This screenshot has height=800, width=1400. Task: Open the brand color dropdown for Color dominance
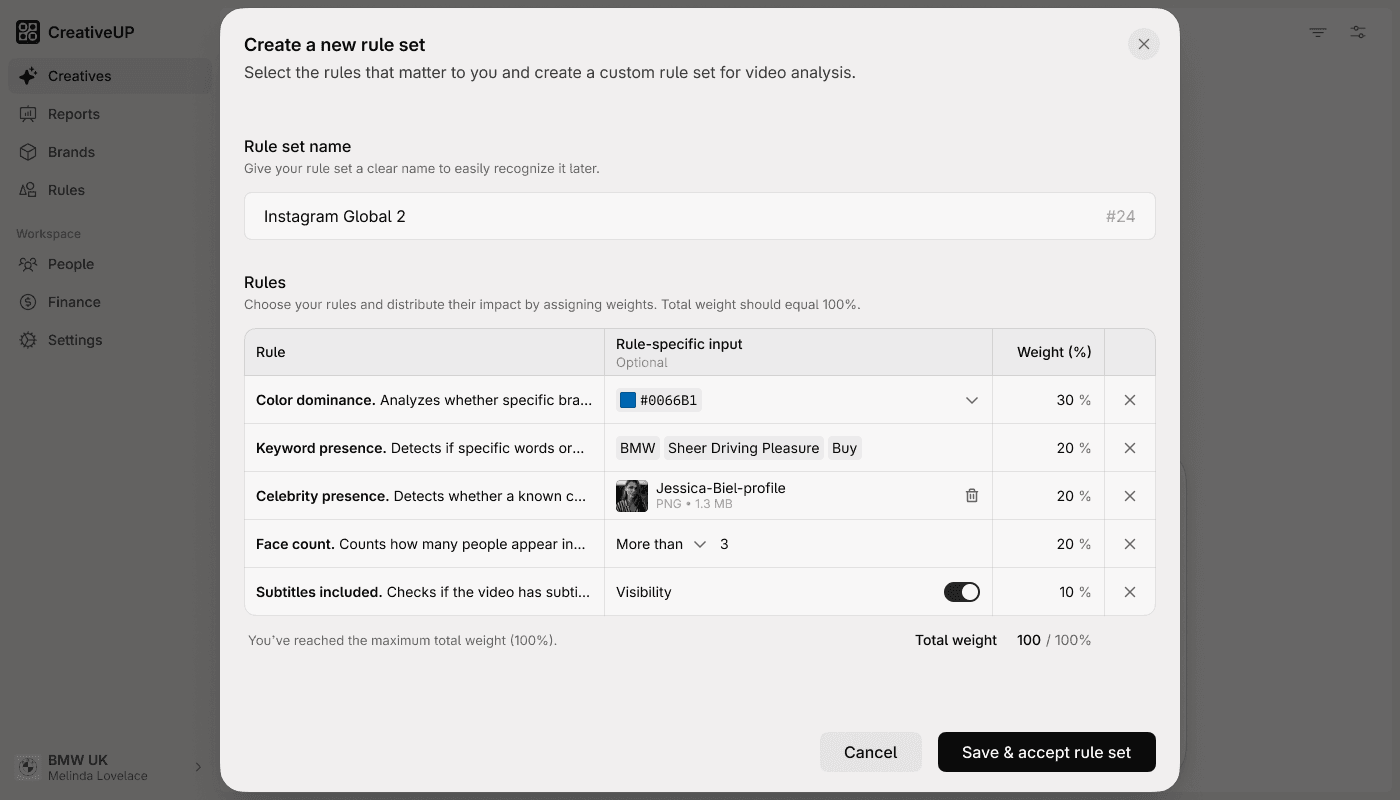coord(971,399)
